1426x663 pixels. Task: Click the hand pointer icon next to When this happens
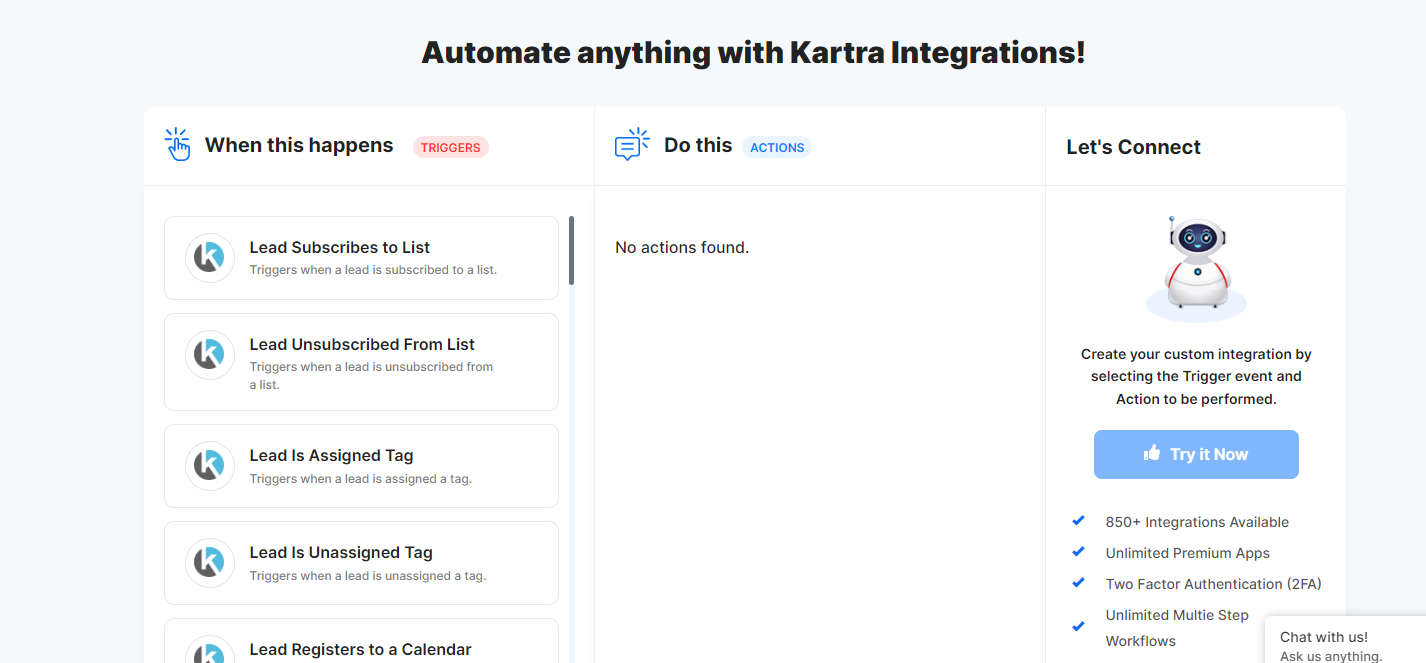177,144
